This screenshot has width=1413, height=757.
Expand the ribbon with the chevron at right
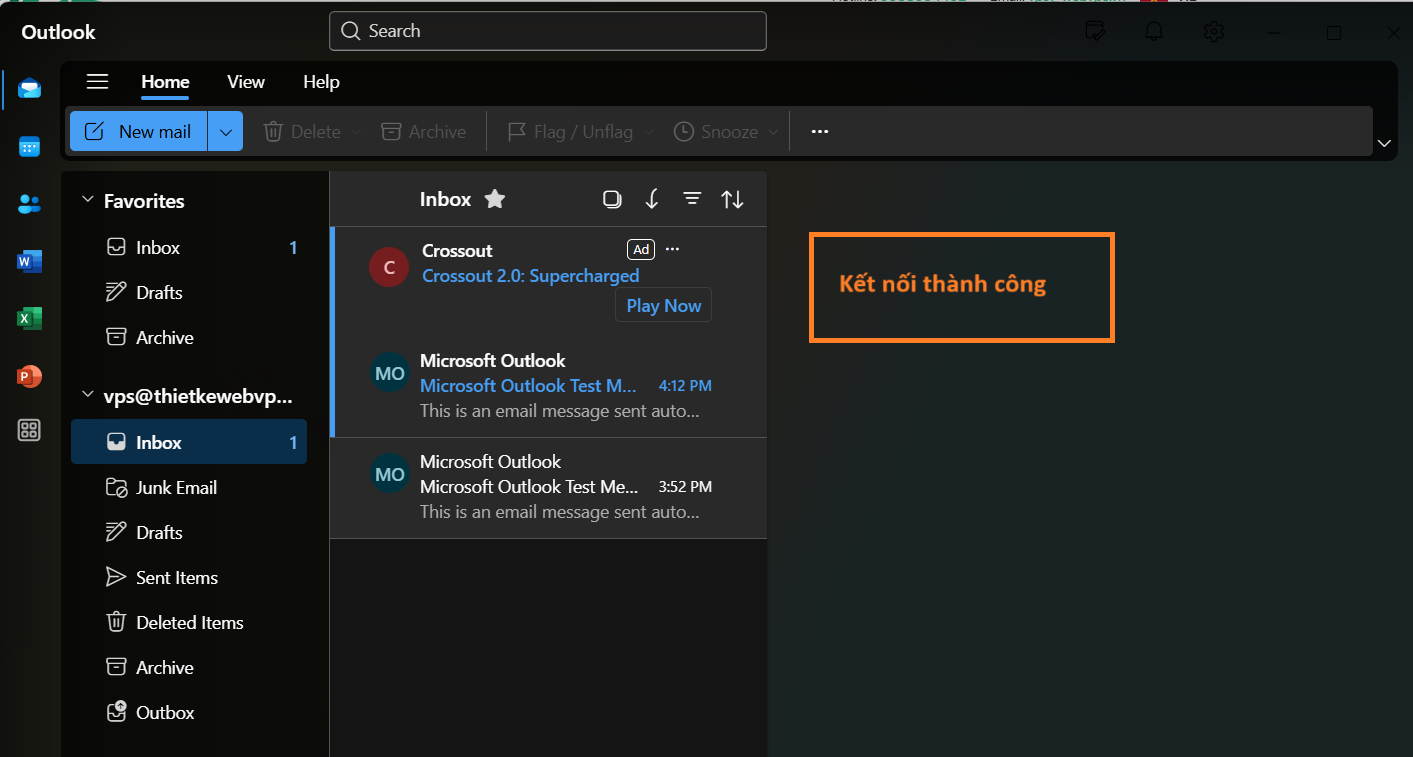(1384, 144)
